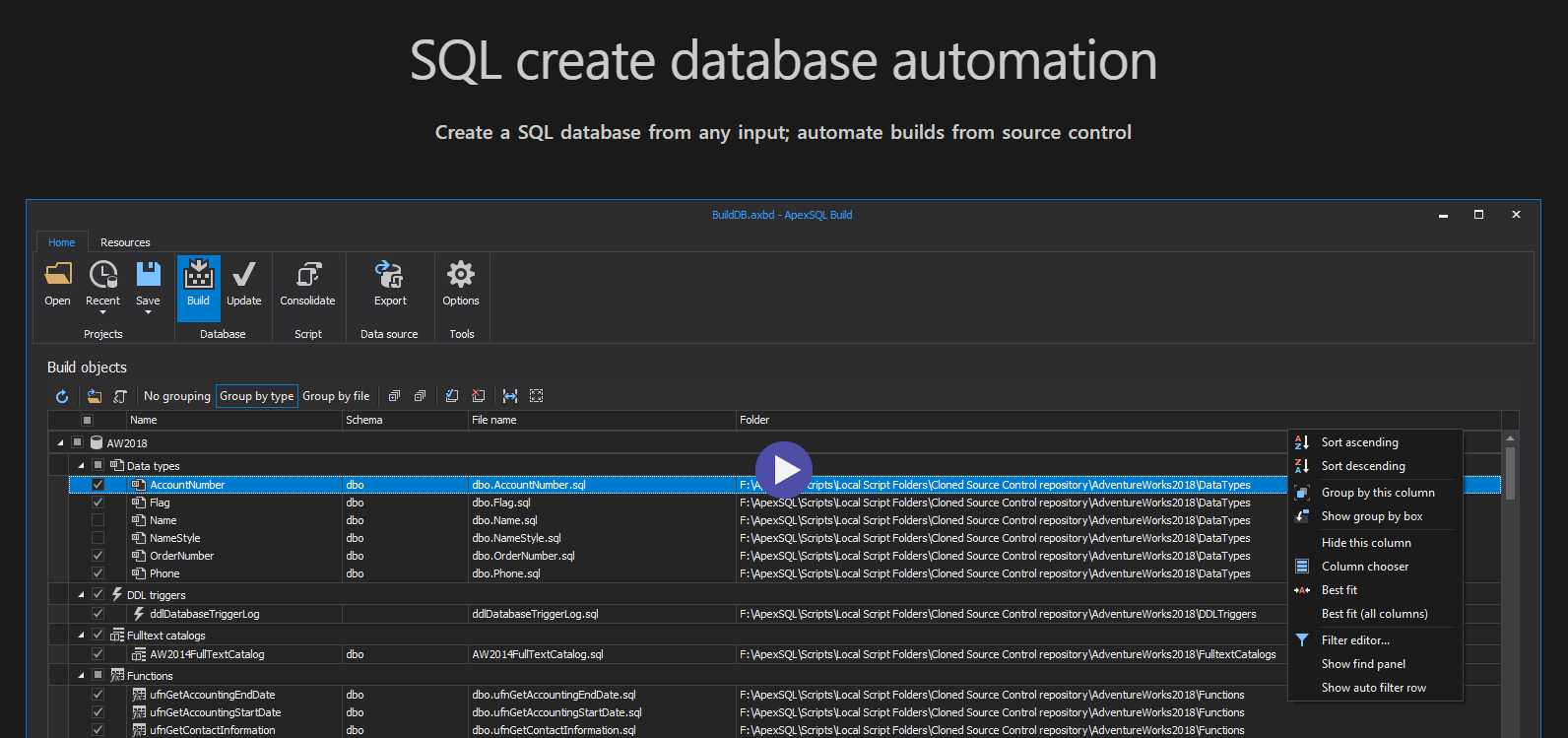Click the folder reload icon beside refresh
This screenshot has width=1568, height=738.
pos(95,396)
